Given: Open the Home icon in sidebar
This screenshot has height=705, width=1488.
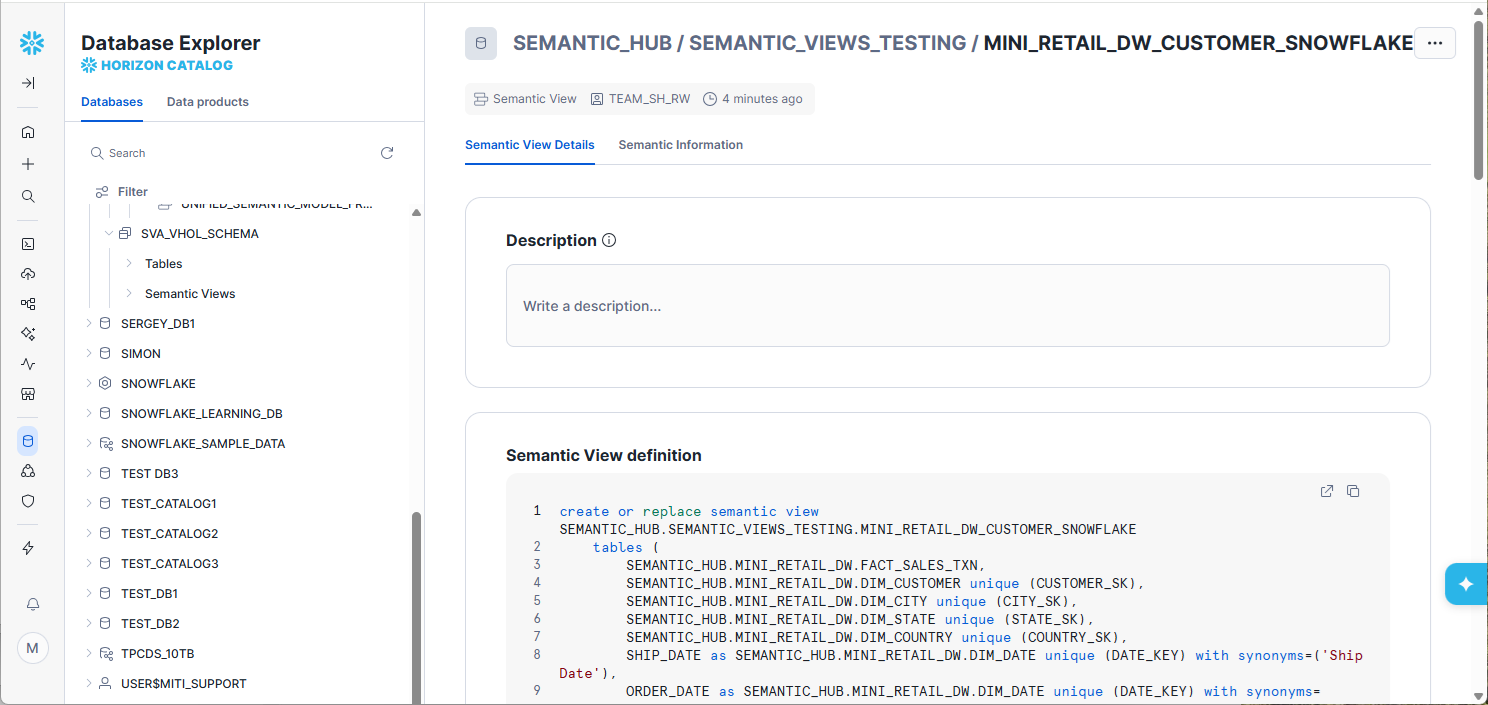Looking at the screenshot, I should pyautogui.click(x=28, y=132).
